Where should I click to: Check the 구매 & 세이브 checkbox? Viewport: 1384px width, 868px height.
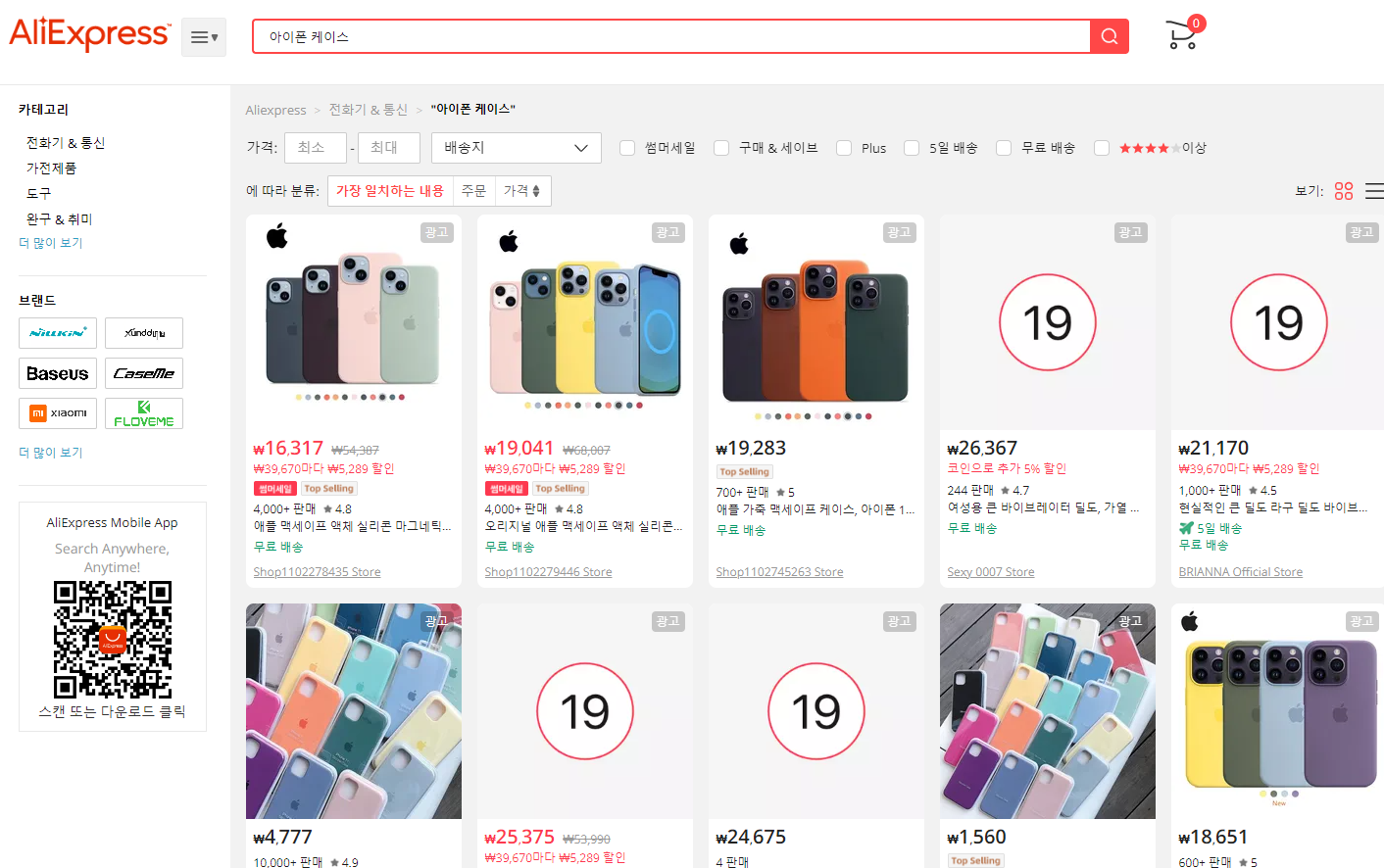tap(721, 148)
